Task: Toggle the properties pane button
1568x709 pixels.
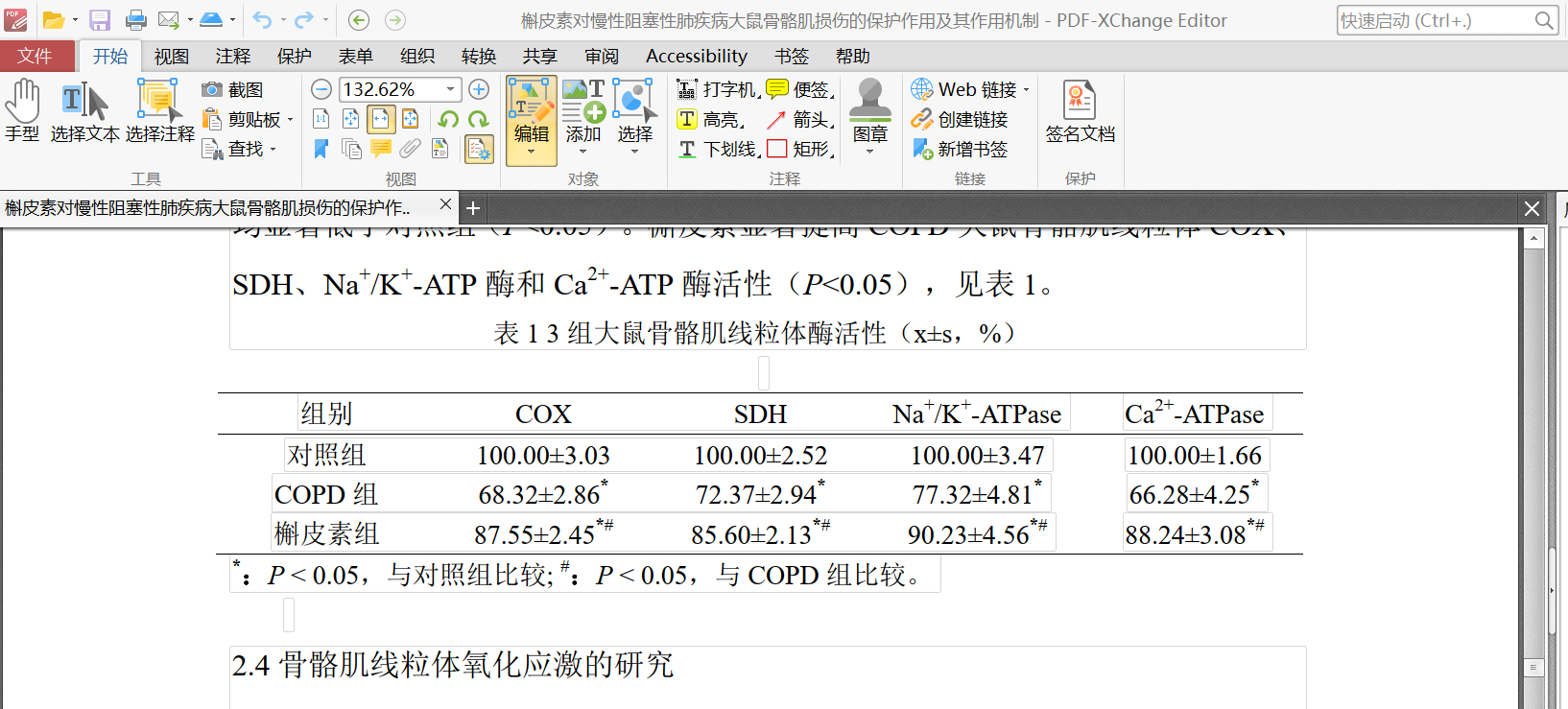Action: (x=479, y=149)
